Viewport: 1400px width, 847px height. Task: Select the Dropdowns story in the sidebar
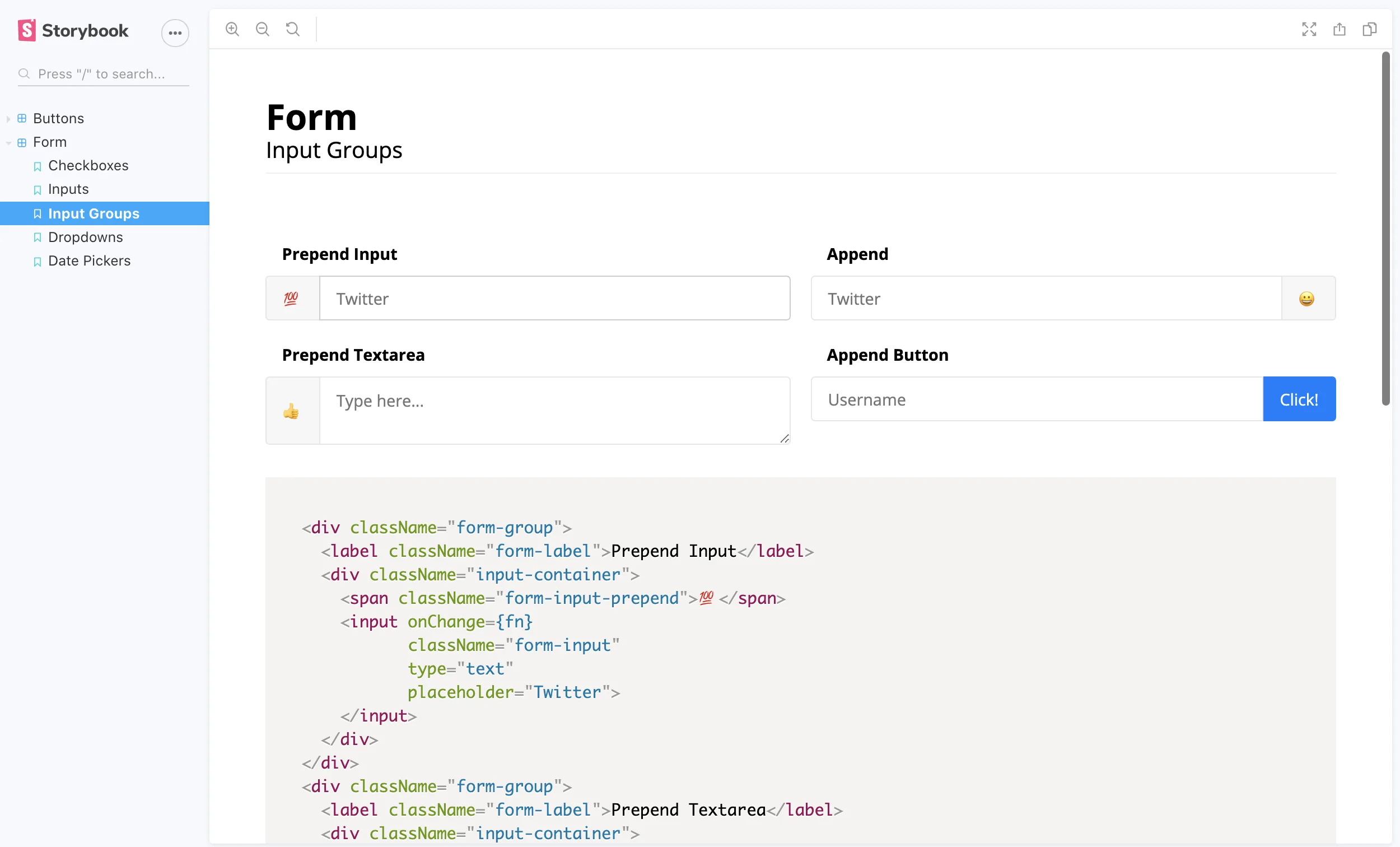85,237
